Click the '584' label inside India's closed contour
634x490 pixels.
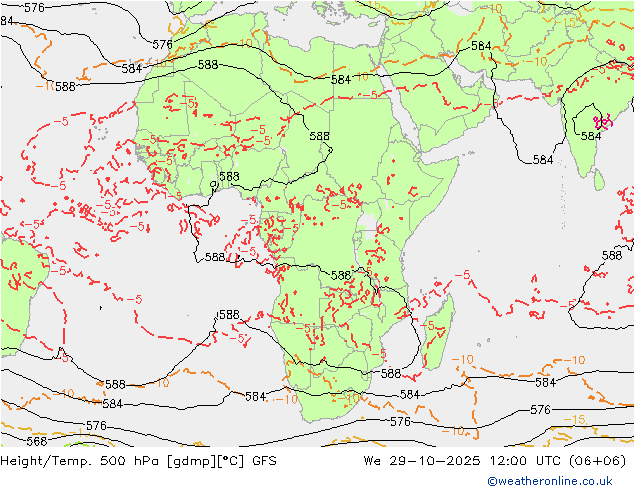pos(591,136)
